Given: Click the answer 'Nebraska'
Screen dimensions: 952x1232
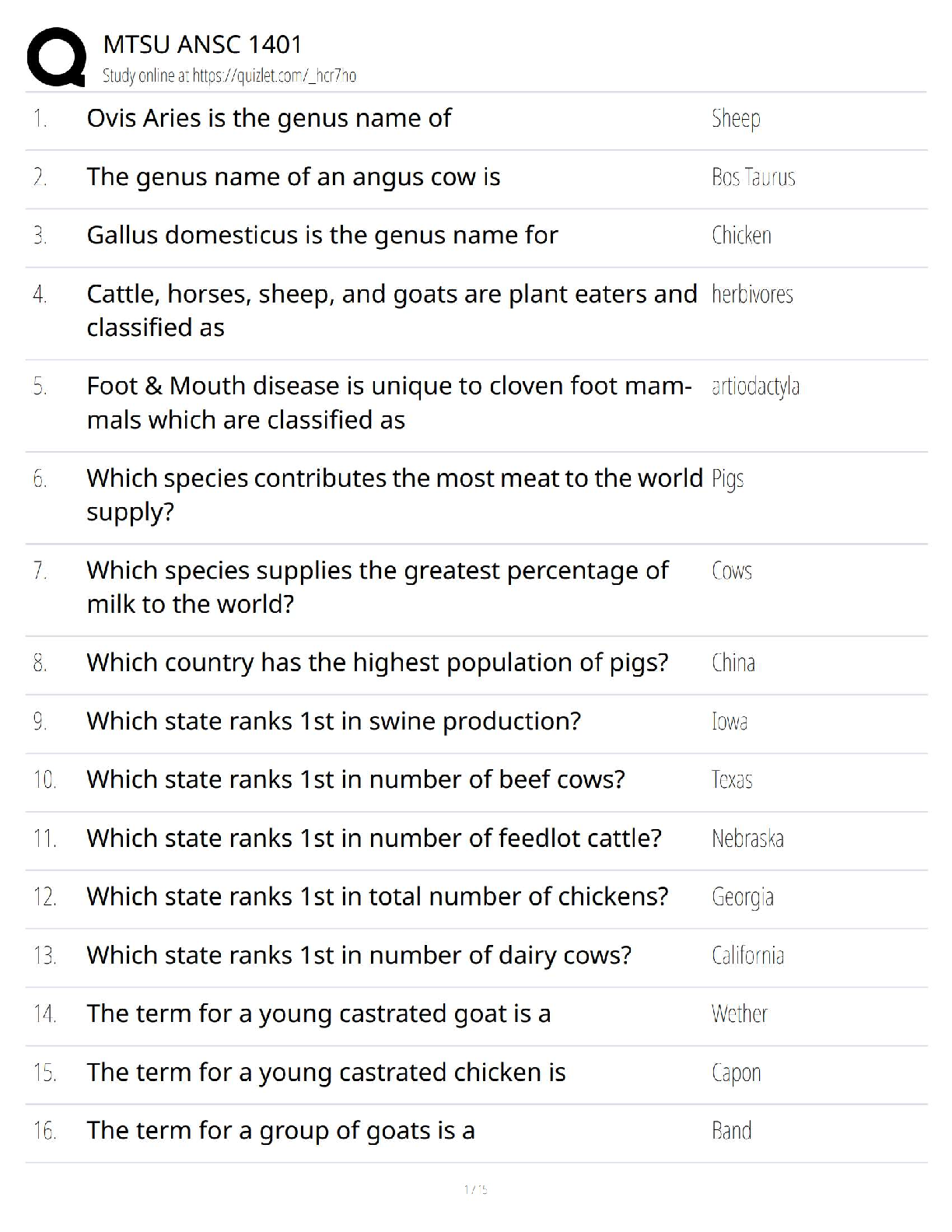Looking at the screenshot, I should click(x=747, y=838).
